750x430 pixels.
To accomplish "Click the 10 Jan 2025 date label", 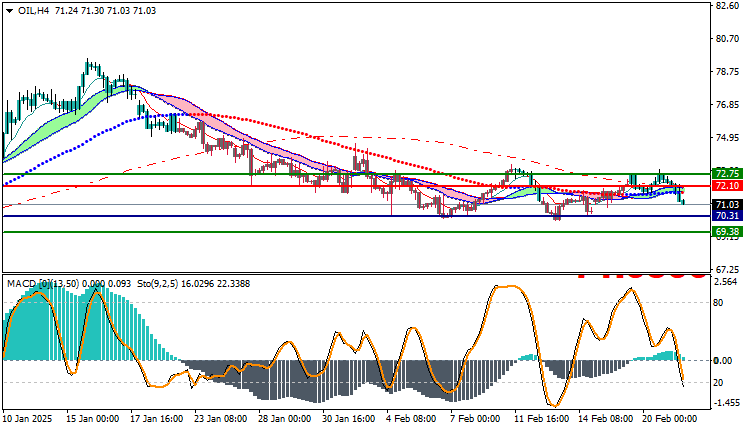I will [28, 419].
